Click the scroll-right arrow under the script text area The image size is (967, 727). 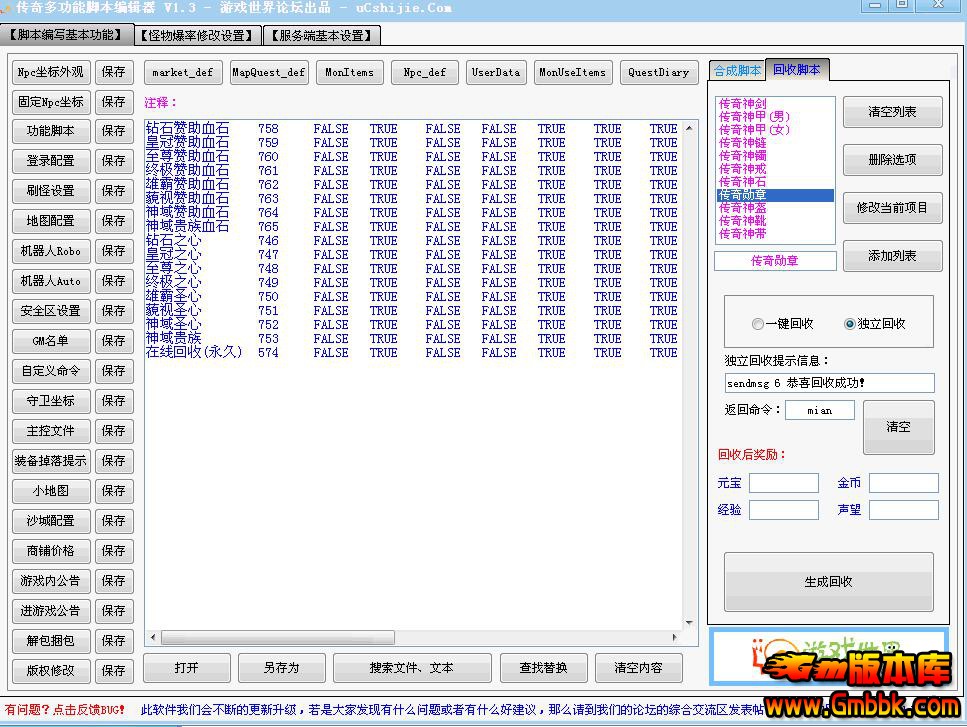pos(676,637)
